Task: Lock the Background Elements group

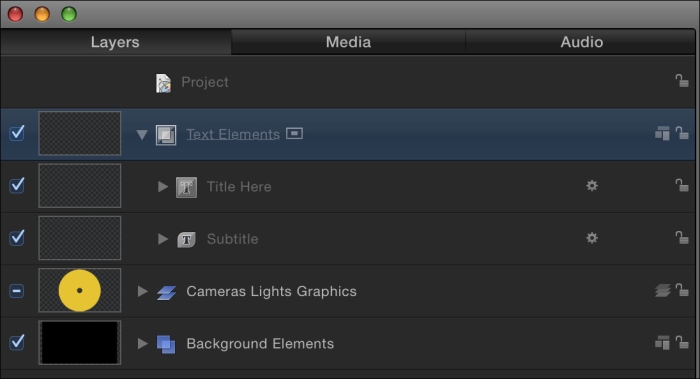Action: [682, 342]
